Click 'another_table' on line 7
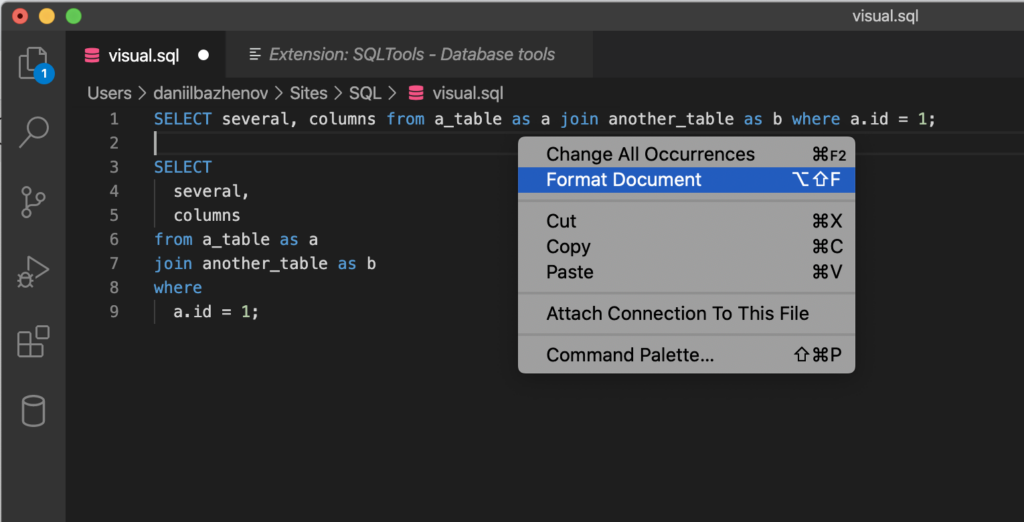This screenshot has height=522, width=1024. pos(265,263)
